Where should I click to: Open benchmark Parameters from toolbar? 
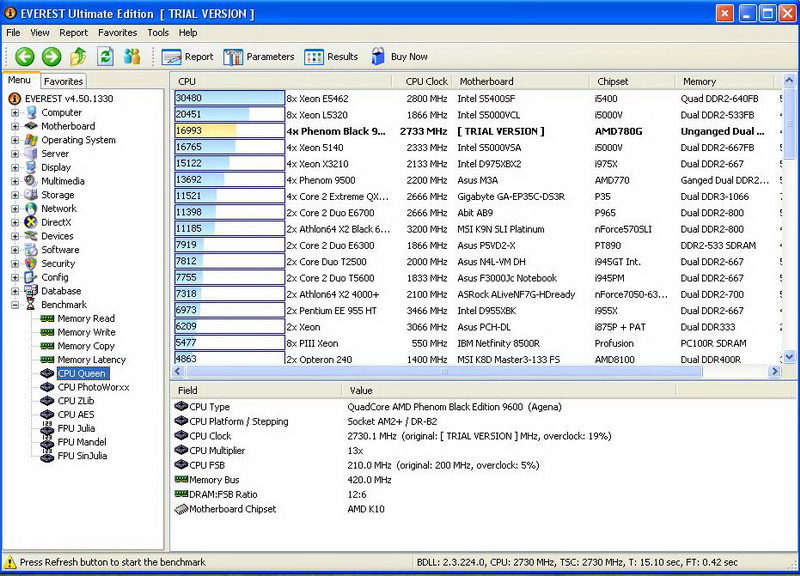[259, 57]
